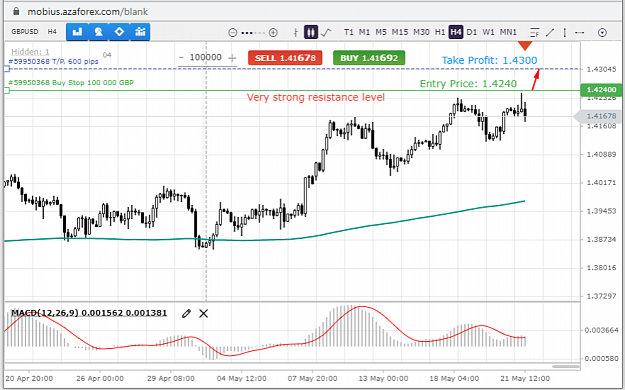Image resolution: width=625 pixels, height=390 pixels.
Task: Select the #59950368 Buy Stop 100 000 GBP label
Action: (71, 83)
